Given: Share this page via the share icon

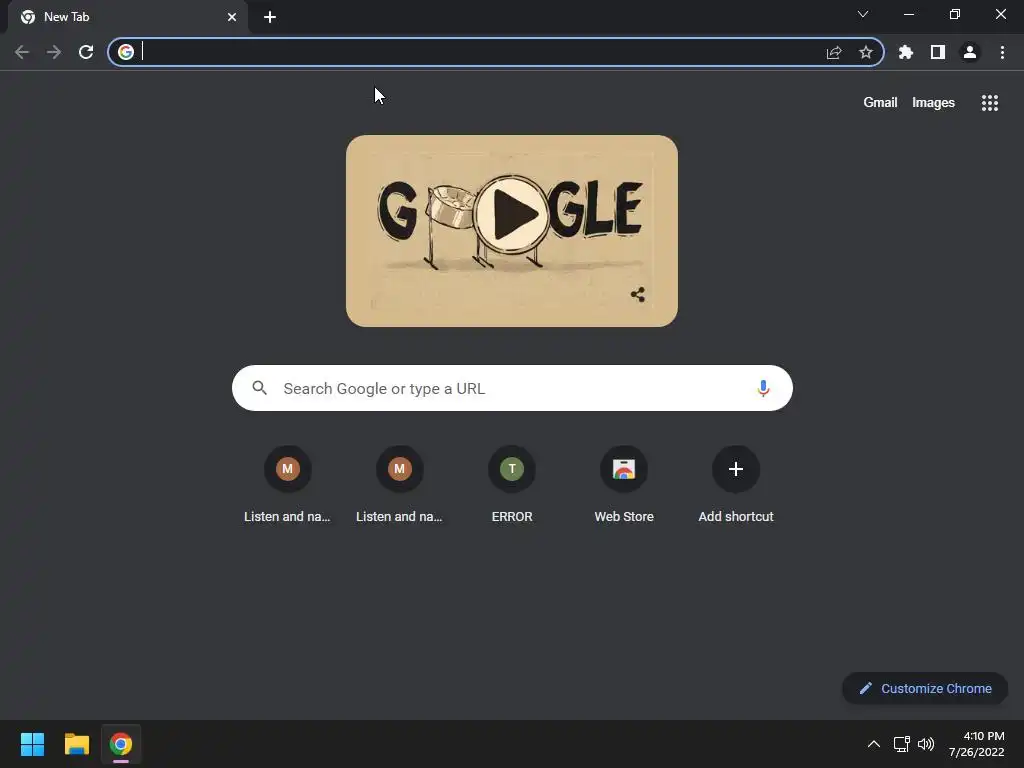Looking at the screenshot, I should click(833, 52).
